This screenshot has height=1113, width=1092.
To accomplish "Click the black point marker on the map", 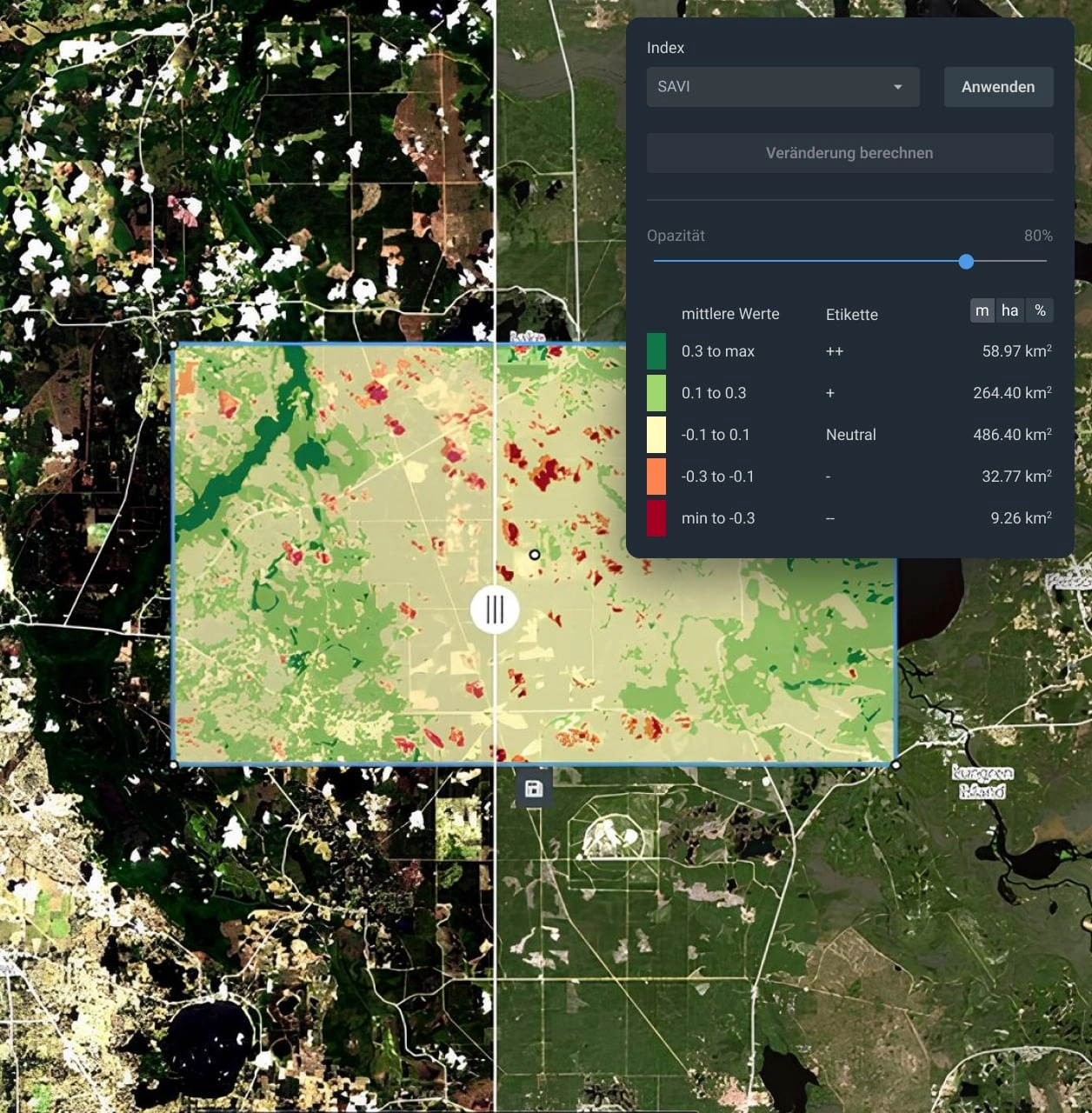I will tap(534, 554).
